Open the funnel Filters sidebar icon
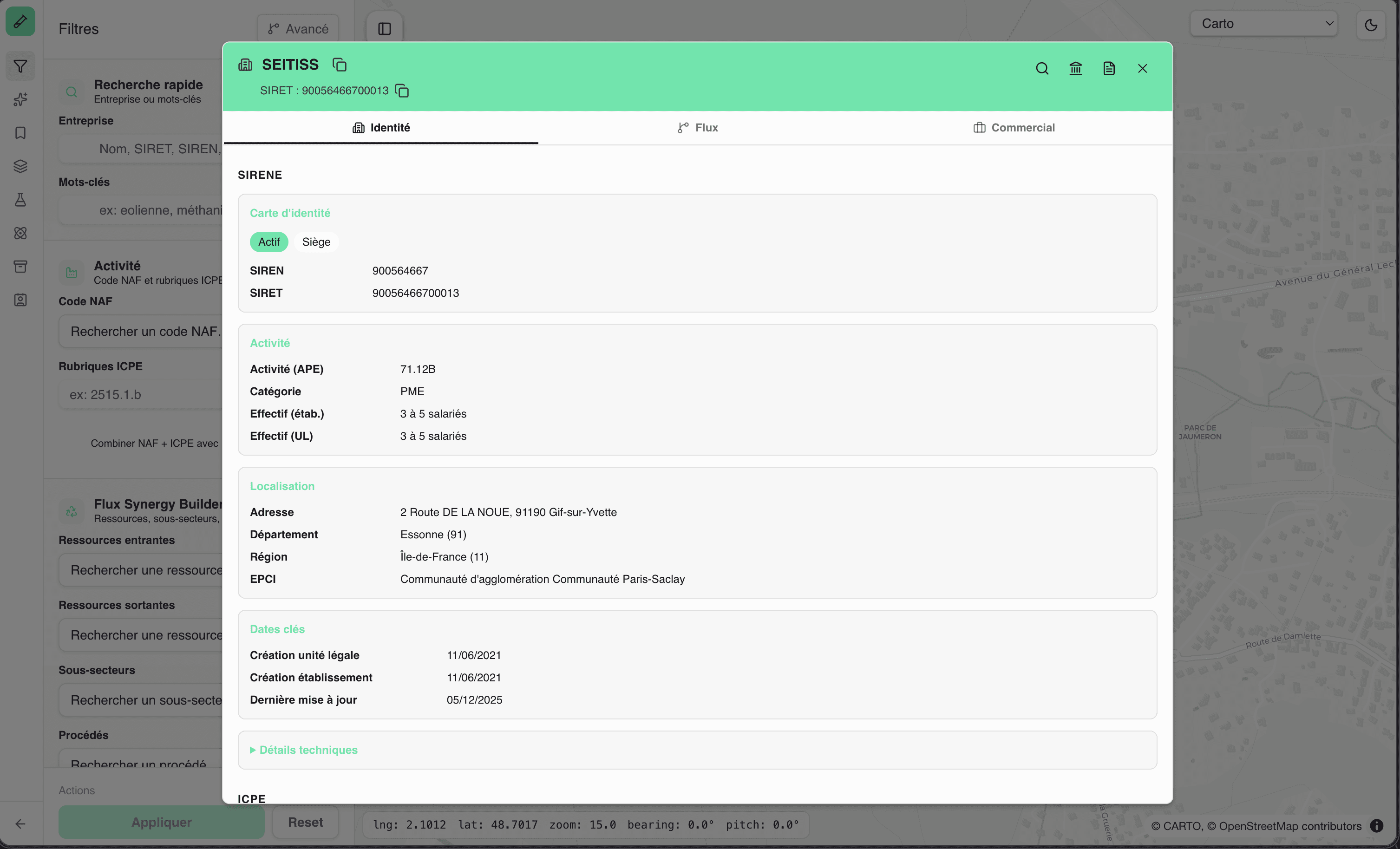1400x849 pixels. [x=20, y=66]
